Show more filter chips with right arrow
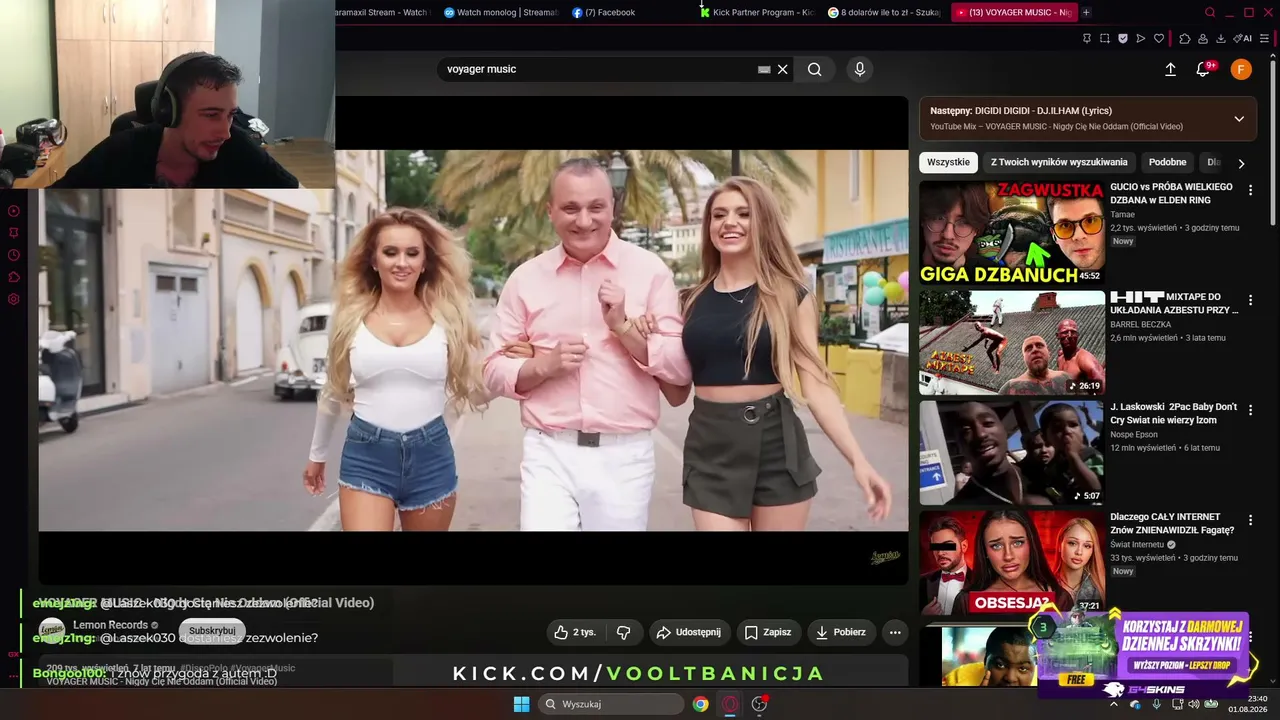The height and width of the screenshot is (720, 1280). point(1241,163)
